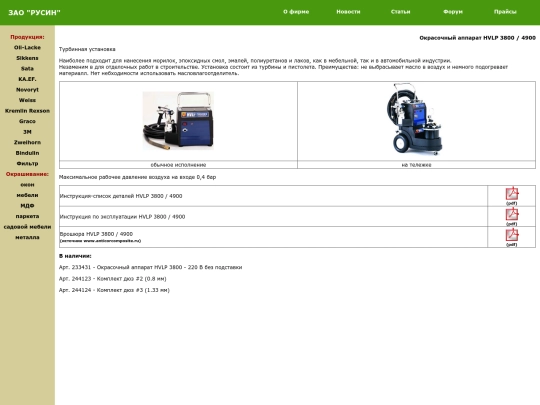
Task: Open the Форум menu item
Action: [x=453, y=12]
